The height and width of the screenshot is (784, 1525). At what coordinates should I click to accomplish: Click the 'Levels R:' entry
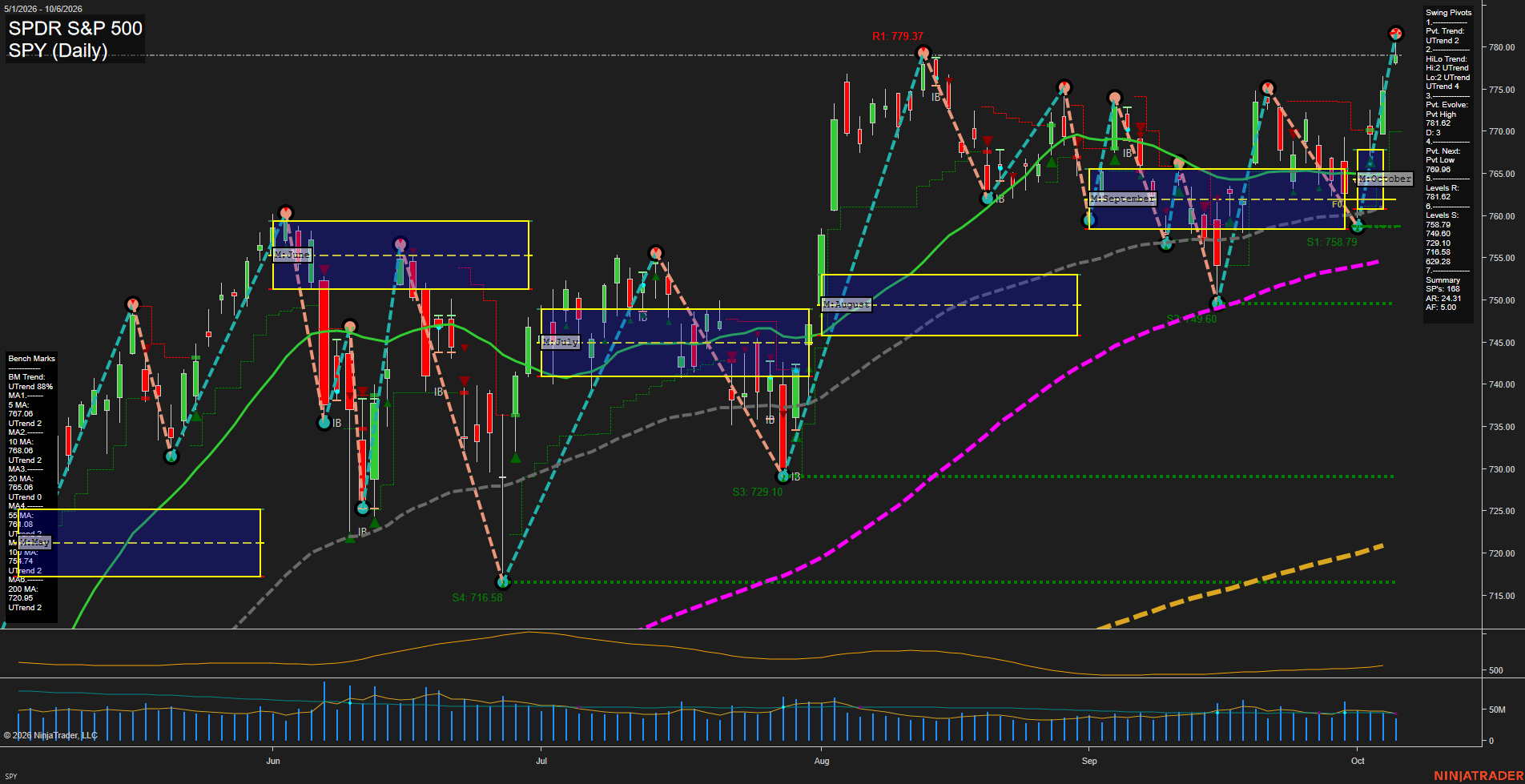[x=1442, y=188]
